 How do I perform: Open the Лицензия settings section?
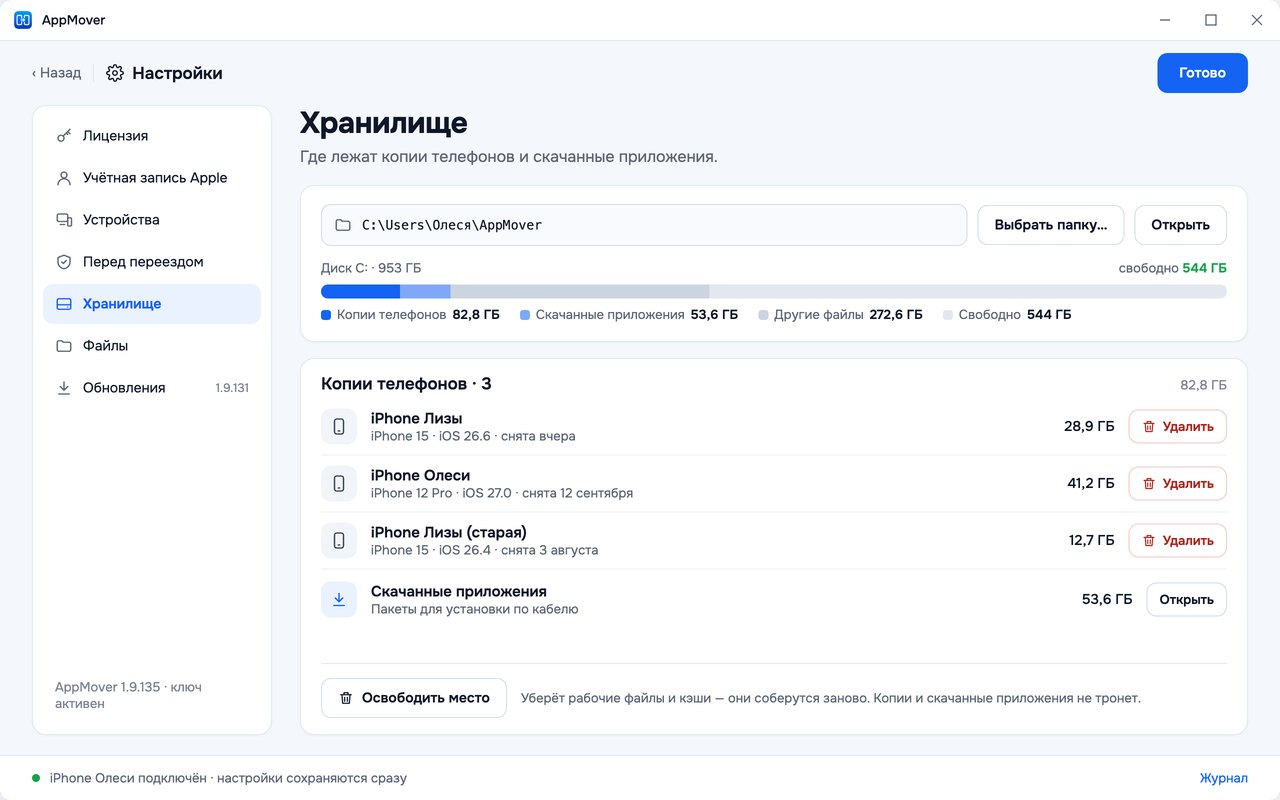tap(152, 136)
